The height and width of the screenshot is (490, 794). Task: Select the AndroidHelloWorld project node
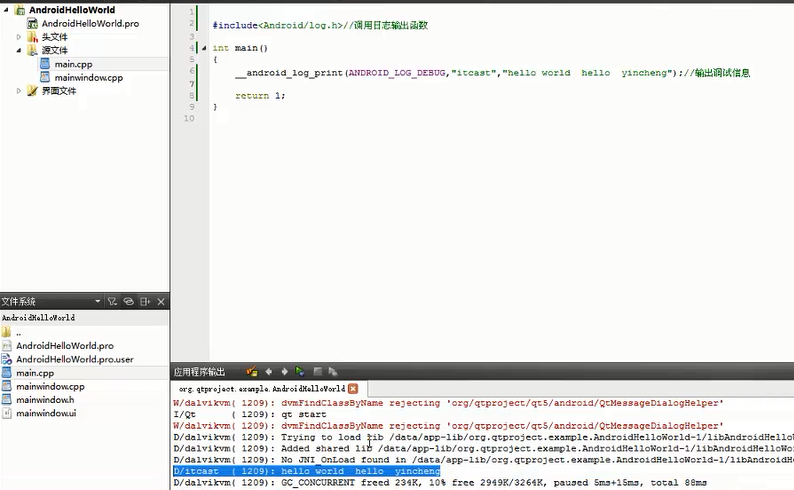(x=72, y=10)
